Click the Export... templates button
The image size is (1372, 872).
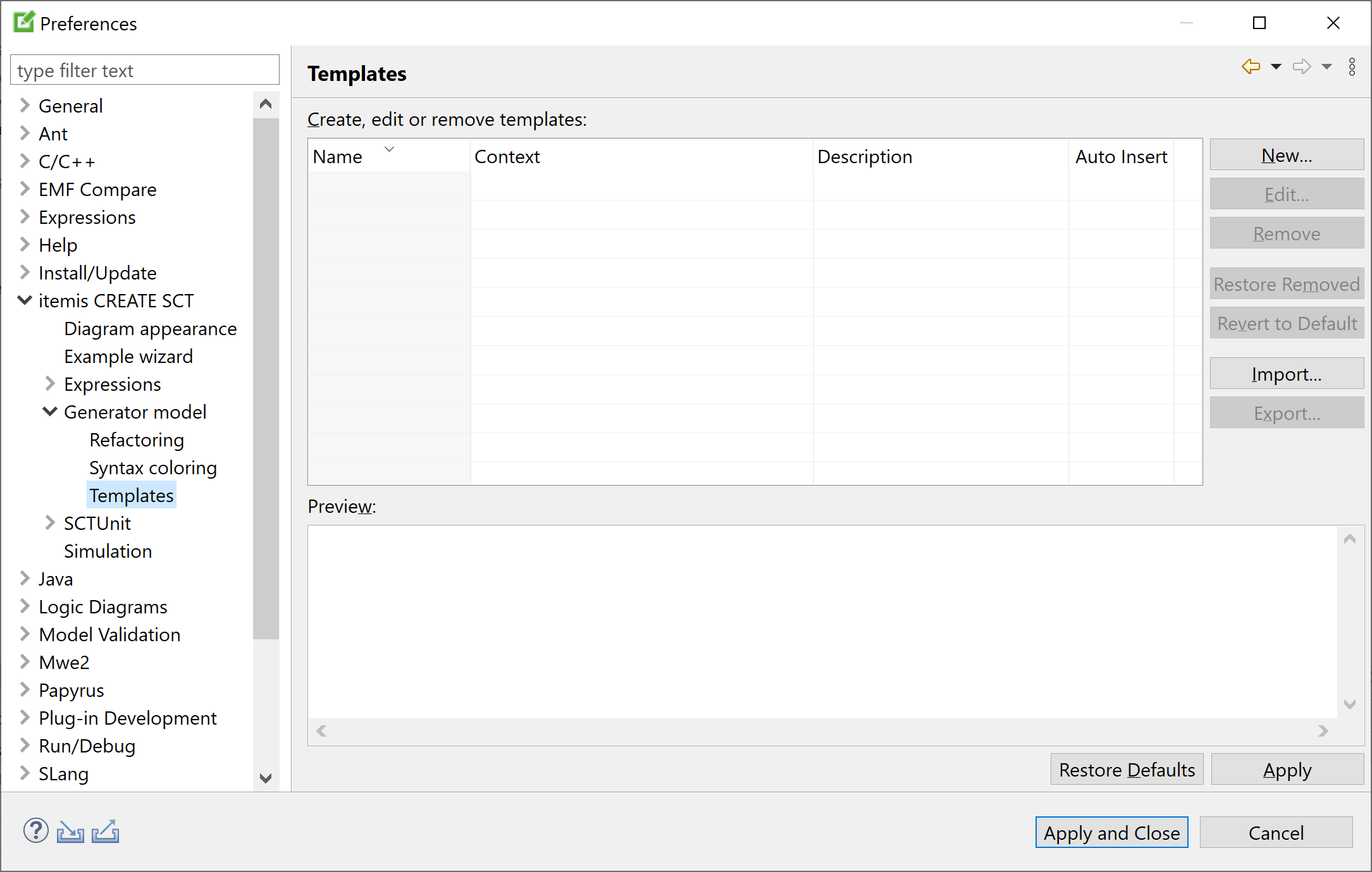point(1287,413)
